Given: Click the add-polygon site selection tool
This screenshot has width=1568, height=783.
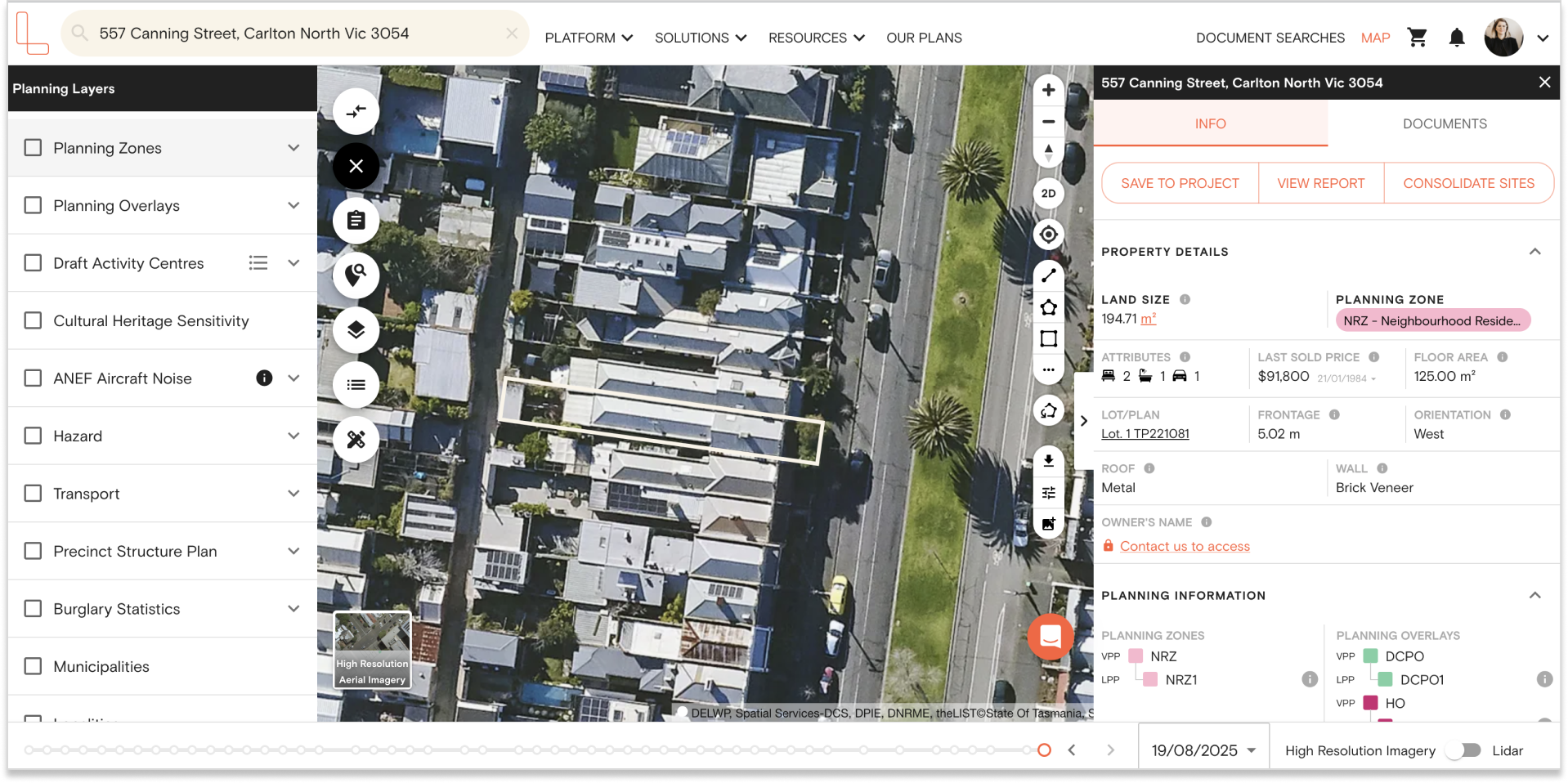Looking at the screenshot, I should (1048, 410).
